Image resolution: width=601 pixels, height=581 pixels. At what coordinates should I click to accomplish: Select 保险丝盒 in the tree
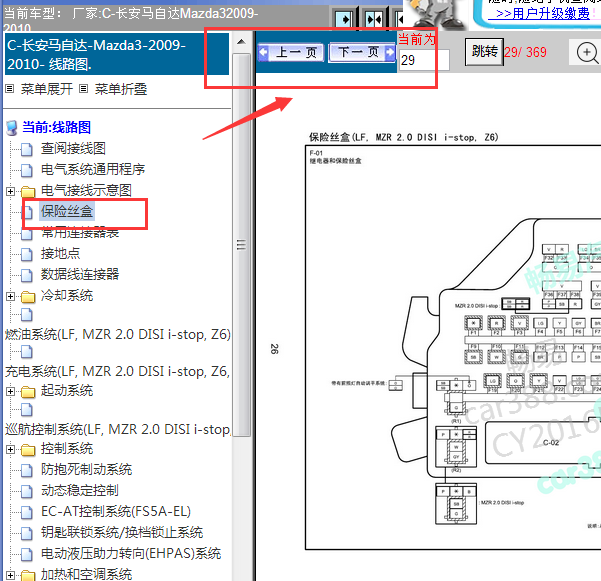pyautogui.click(x=67, y=211)
